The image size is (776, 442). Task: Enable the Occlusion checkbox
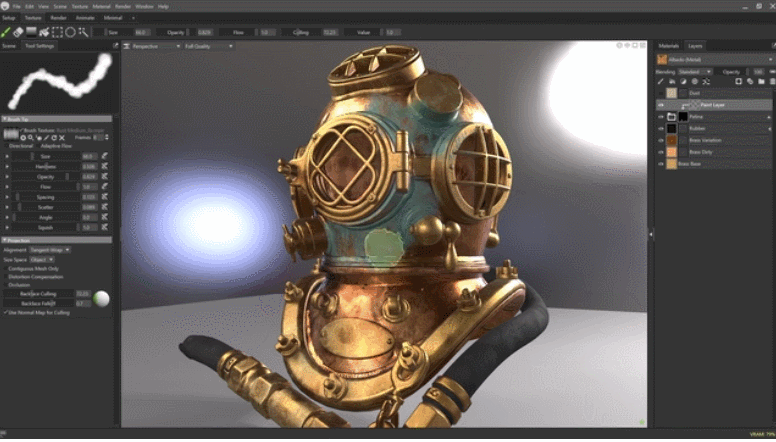[x=5, y=284]
